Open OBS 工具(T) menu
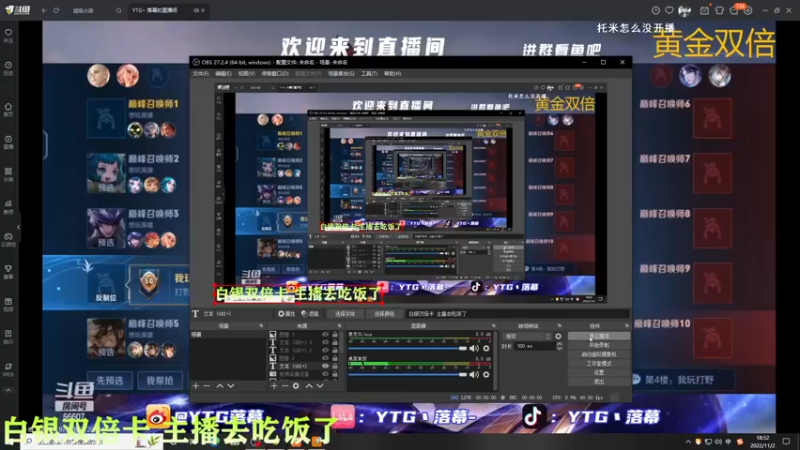 point(369,73)
